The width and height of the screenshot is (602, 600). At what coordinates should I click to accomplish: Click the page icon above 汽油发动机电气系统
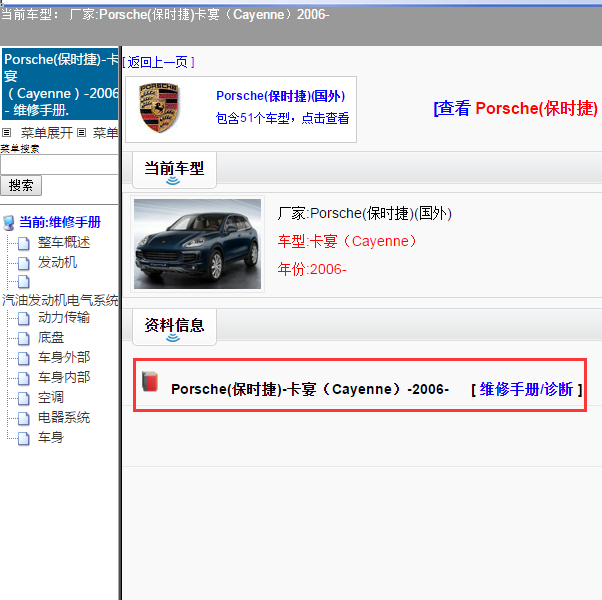[x=24, y=281]
